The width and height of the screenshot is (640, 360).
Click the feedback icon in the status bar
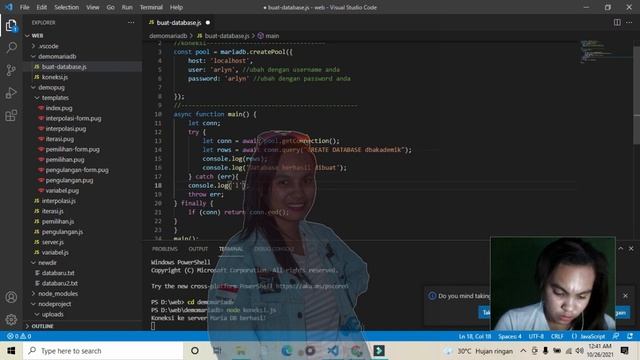click(x=616, y=336)
